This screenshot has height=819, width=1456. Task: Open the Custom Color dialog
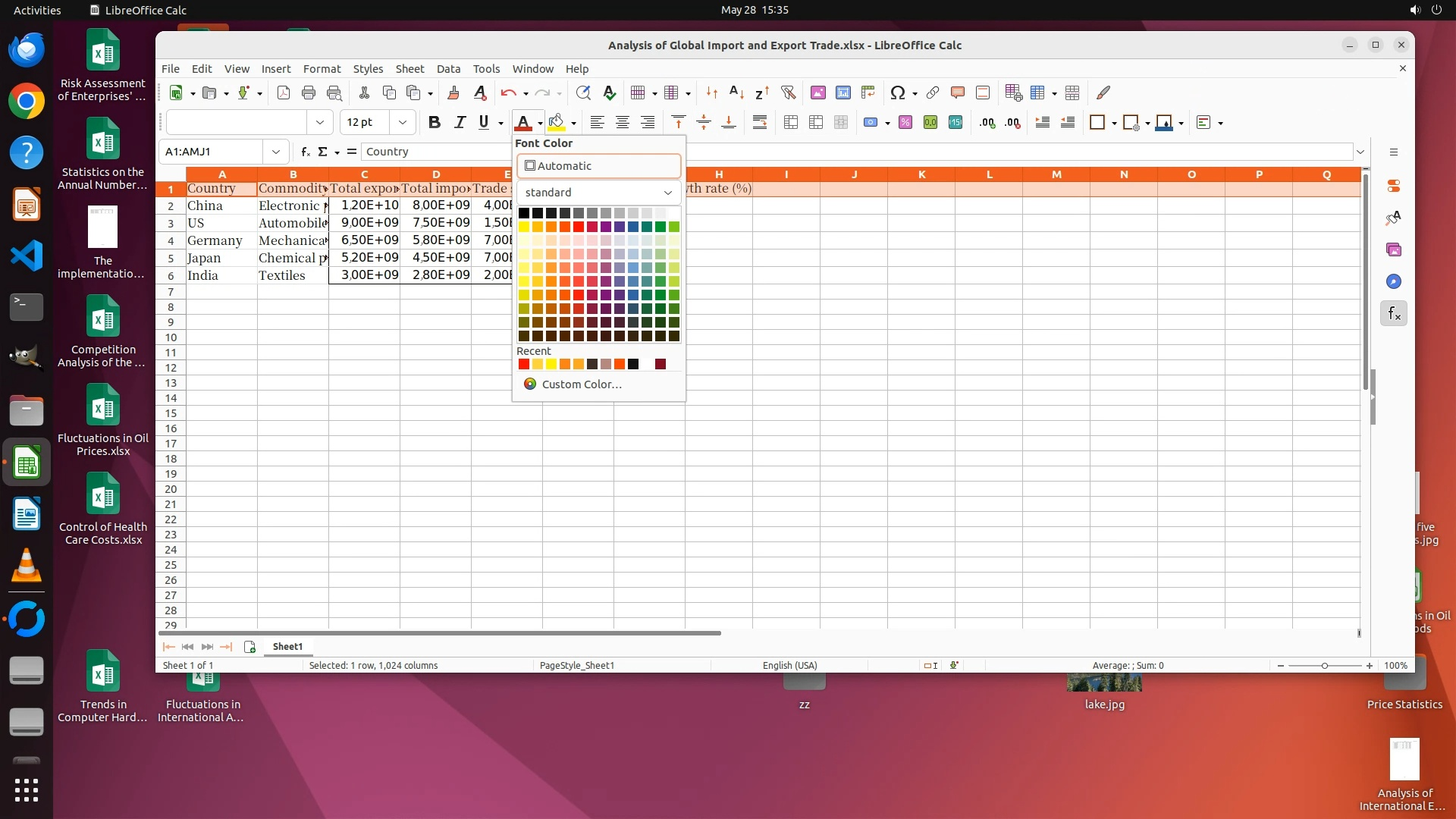[x=582, y=384]
